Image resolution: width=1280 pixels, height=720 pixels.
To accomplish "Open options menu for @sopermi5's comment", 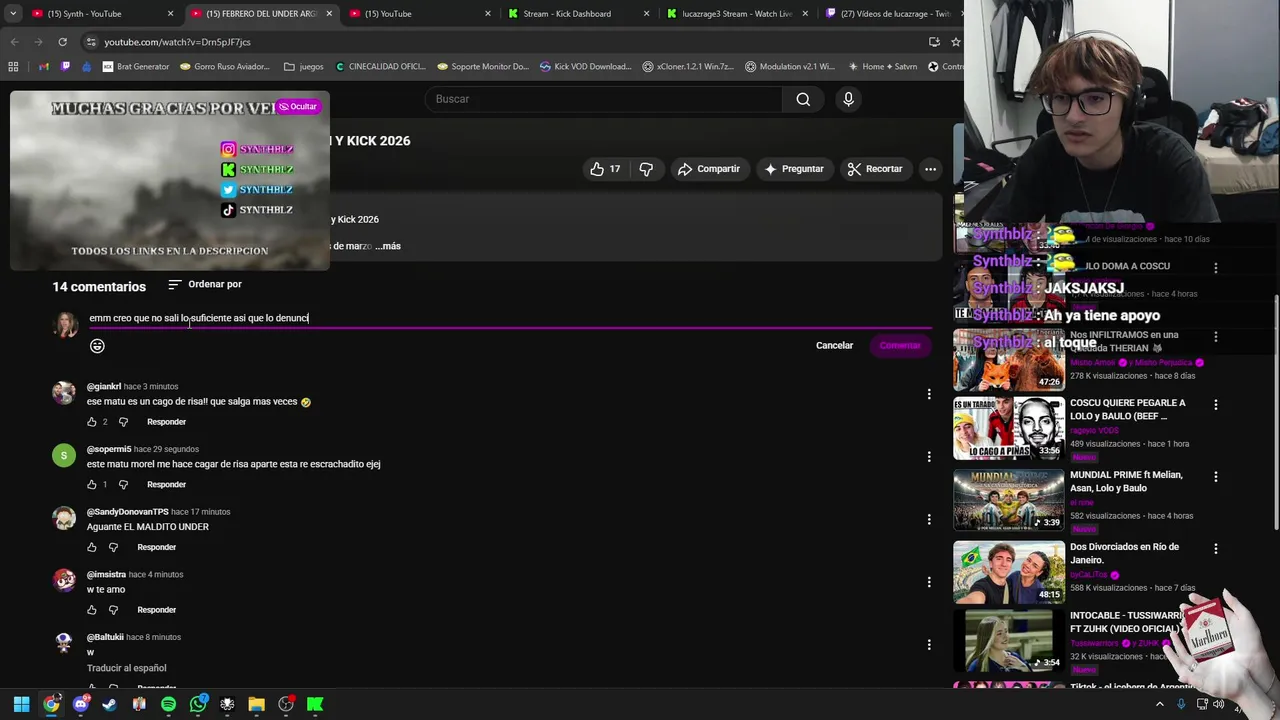I will pyautogui.click(x=929, y=457).
